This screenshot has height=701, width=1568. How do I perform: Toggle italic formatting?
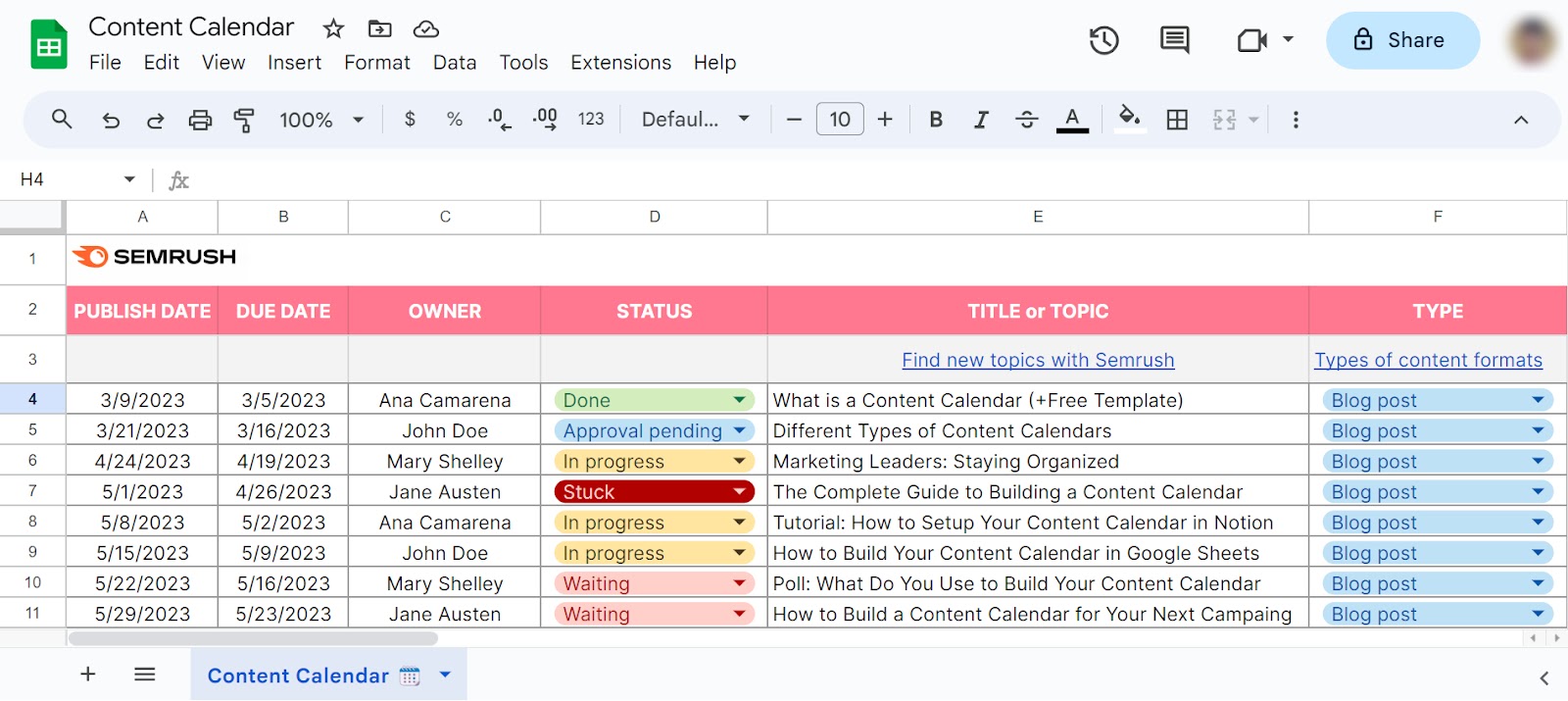980,120
